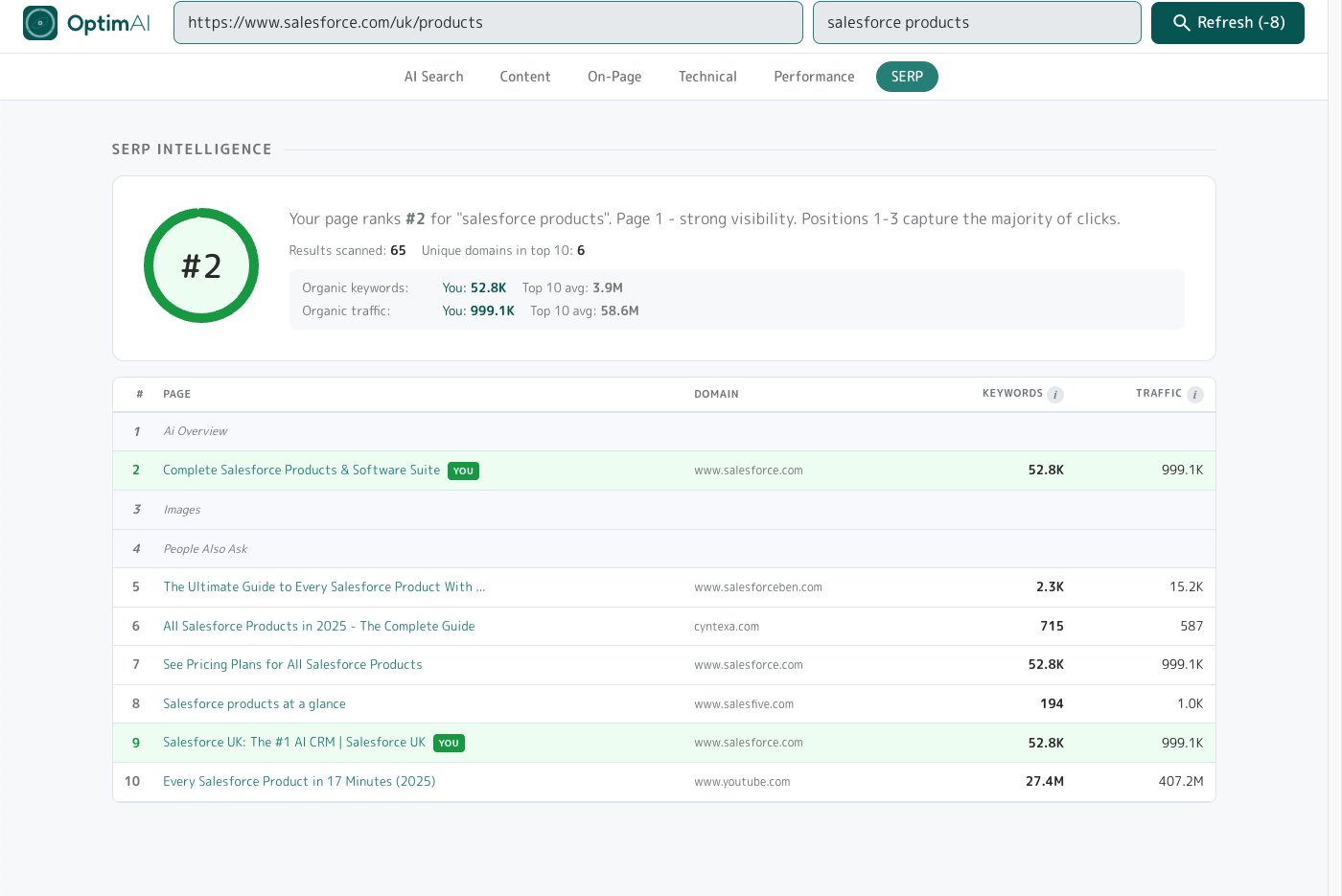Viewport: 1342px width, 896px height.
Task: Click the KEYWORDS column header label
Action: (1012, 394)
